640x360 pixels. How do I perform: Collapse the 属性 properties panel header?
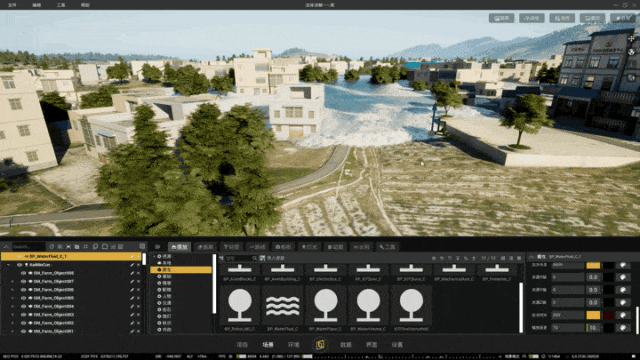531,257
